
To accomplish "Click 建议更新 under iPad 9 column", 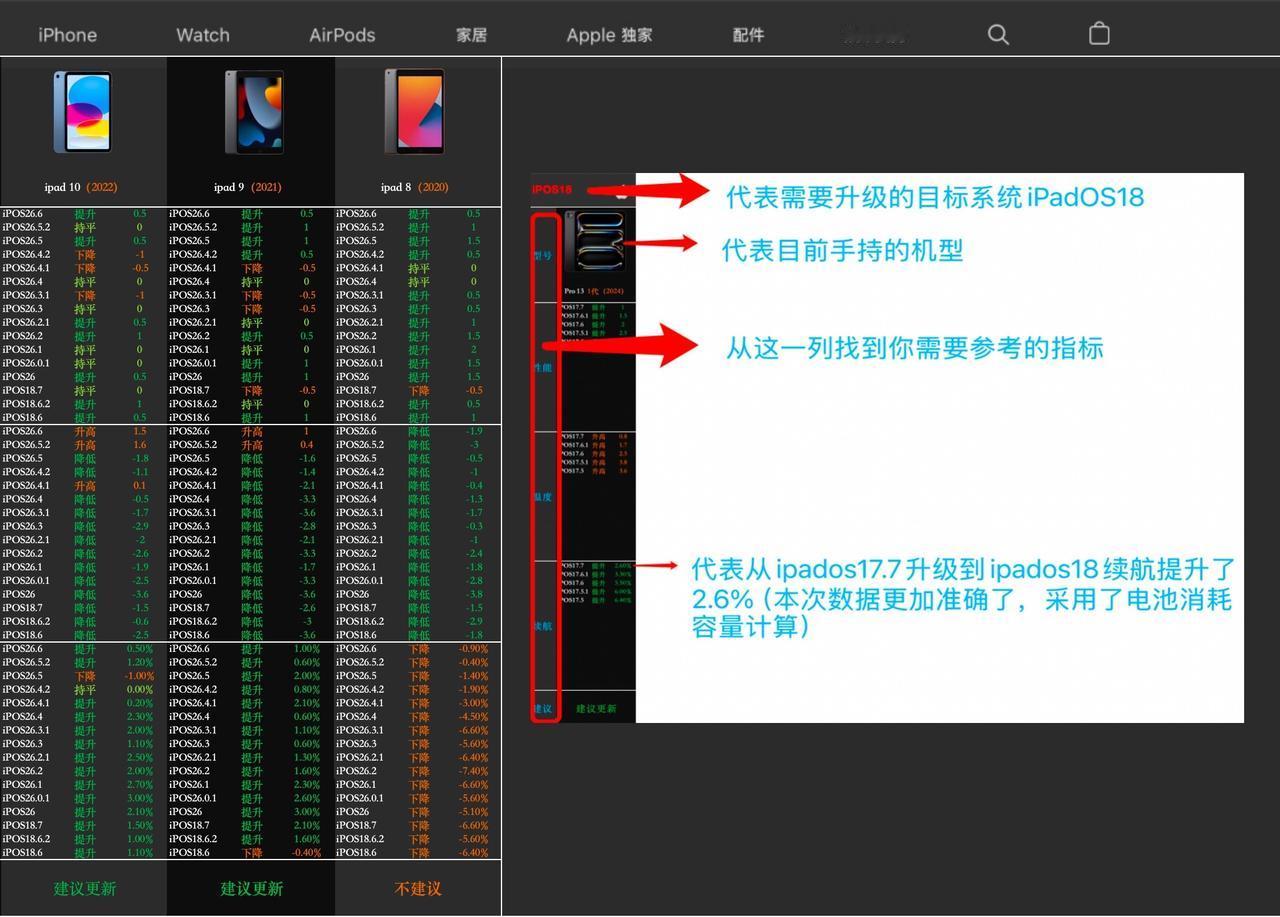I will [x=252, y=888].
